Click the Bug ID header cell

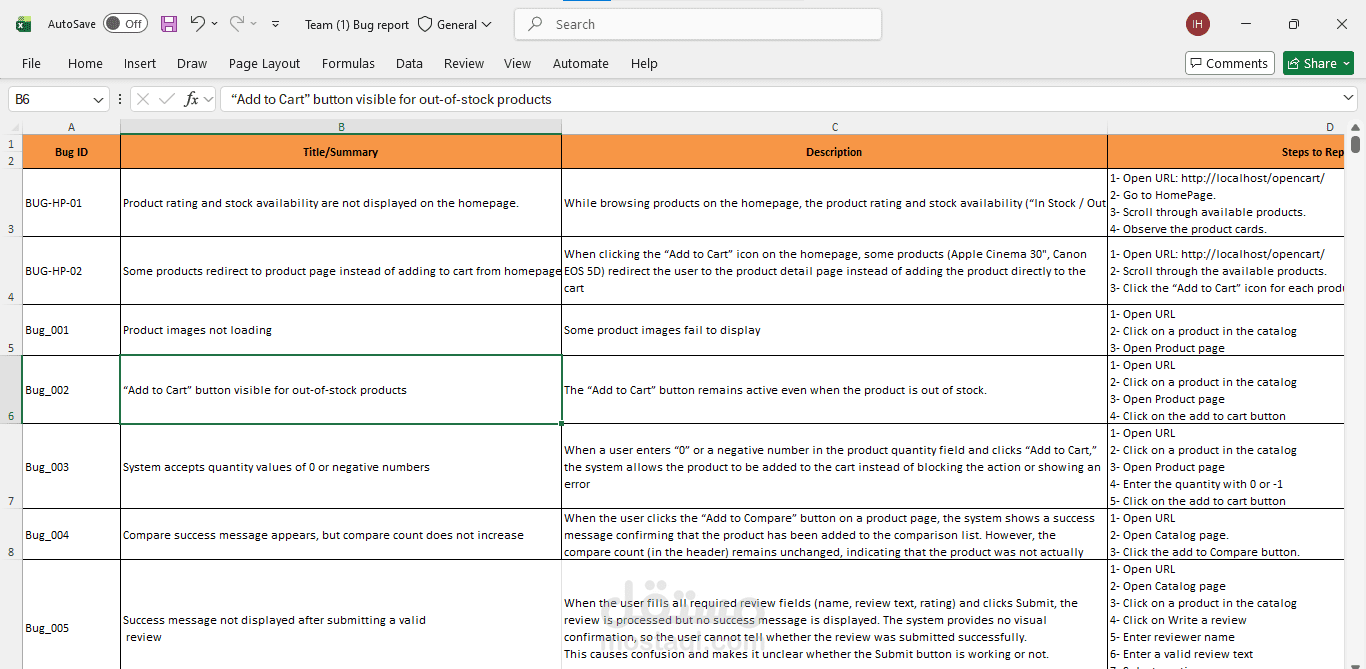tap(71, 152)
